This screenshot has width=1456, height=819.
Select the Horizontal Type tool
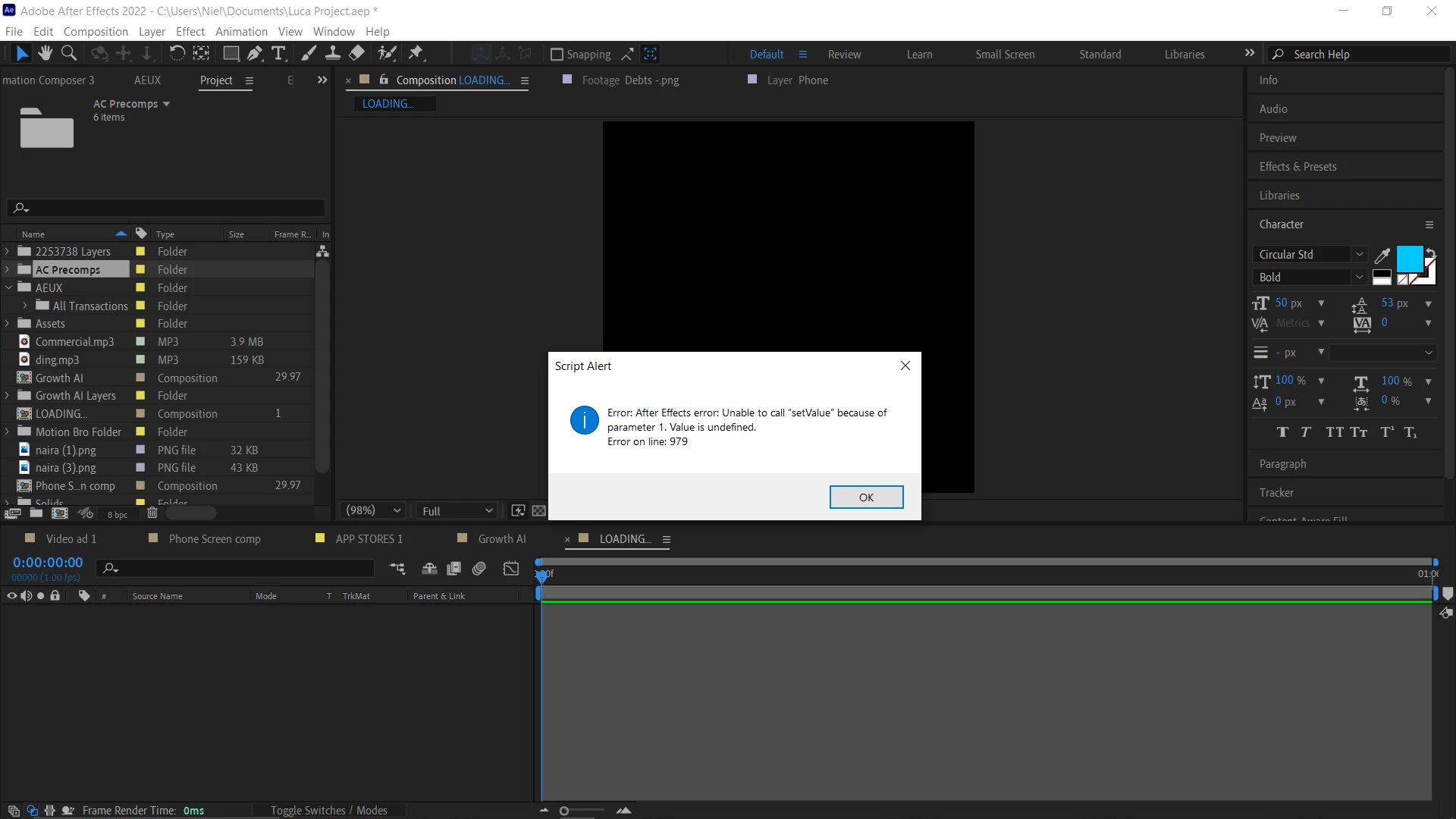pyautogui.click(x=278, y=53)
